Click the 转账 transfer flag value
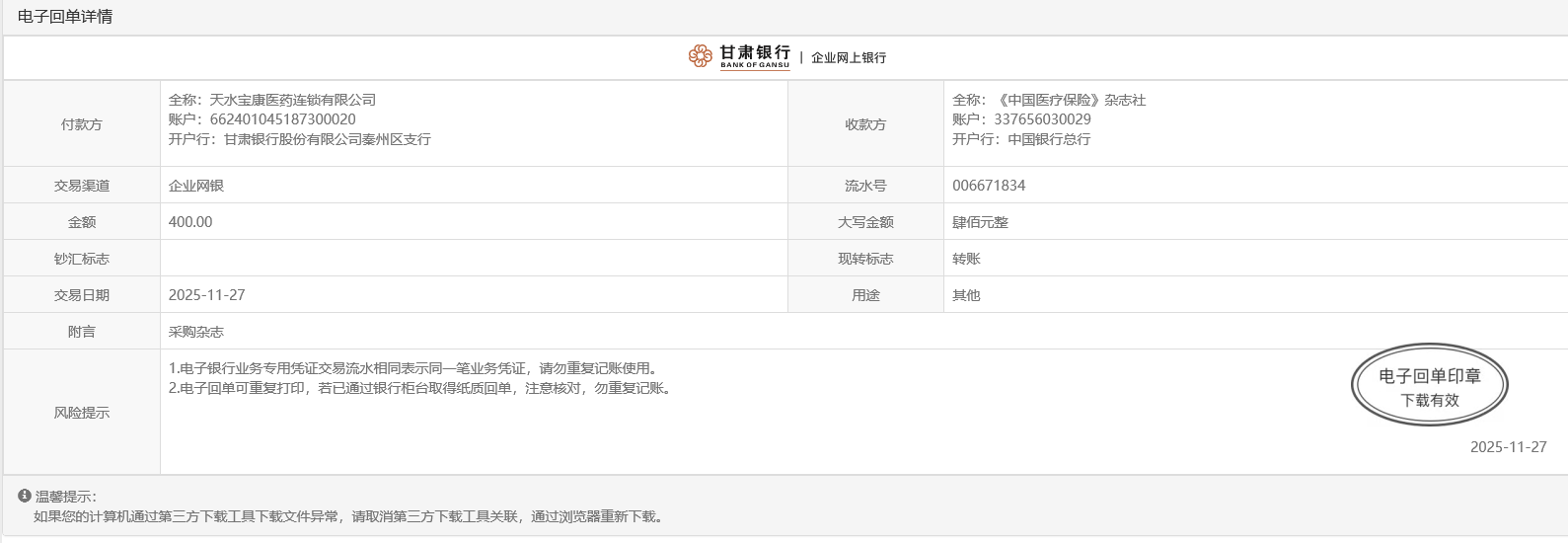Viewport: 1568px width, 543px height. click(x=966, y=259)
